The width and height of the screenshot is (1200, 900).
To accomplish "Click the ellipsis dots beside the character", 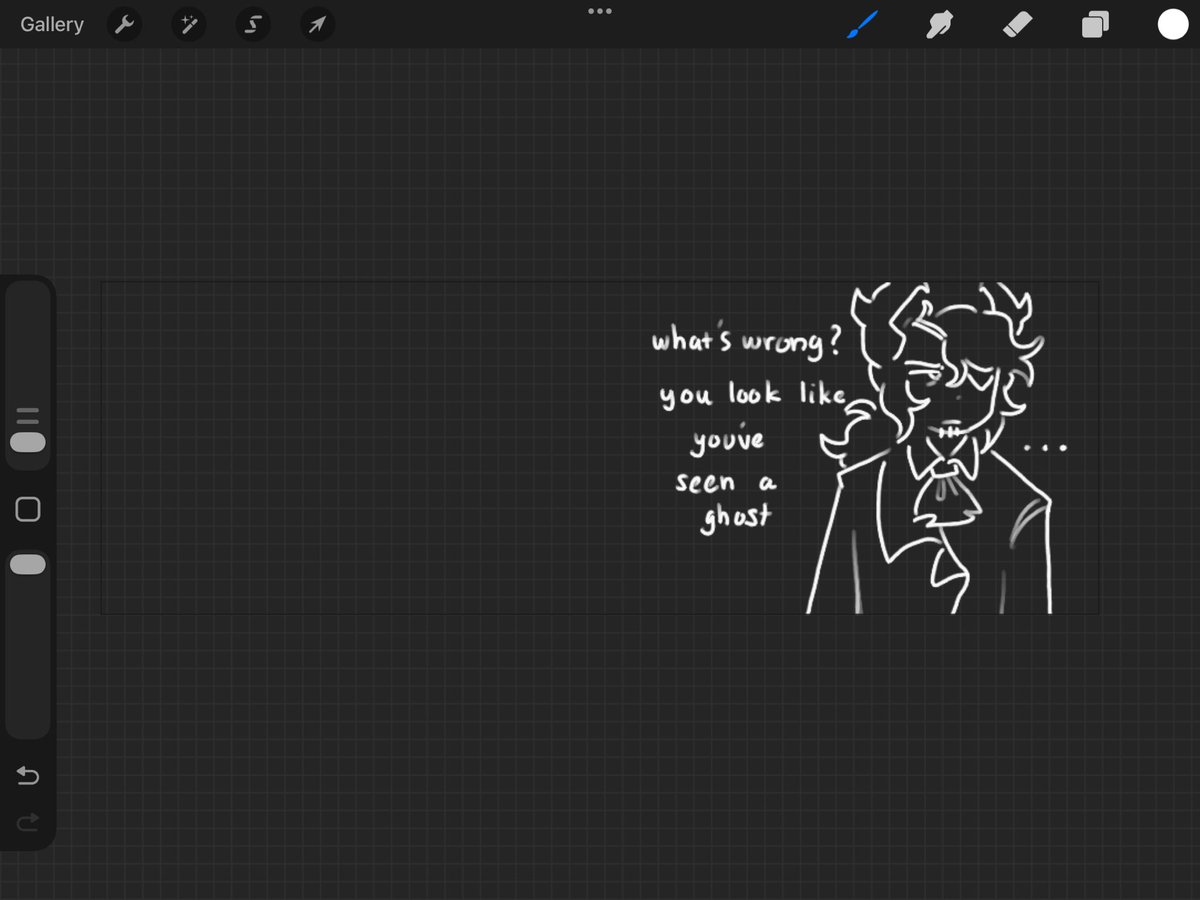I will (x=1045, y=448).
